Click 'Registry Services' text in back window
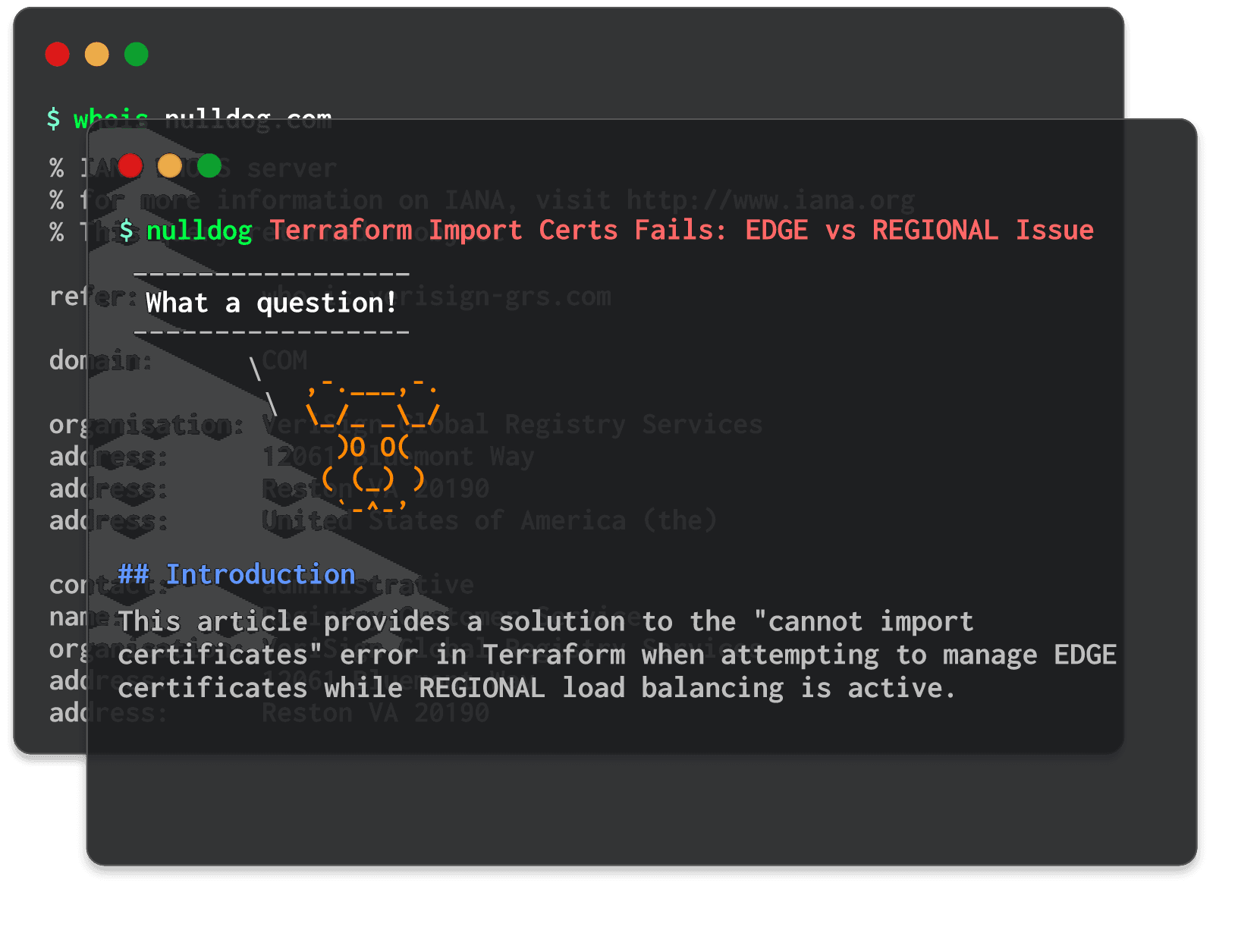This screenshot has height=952, width=1238. click(633, 425)
